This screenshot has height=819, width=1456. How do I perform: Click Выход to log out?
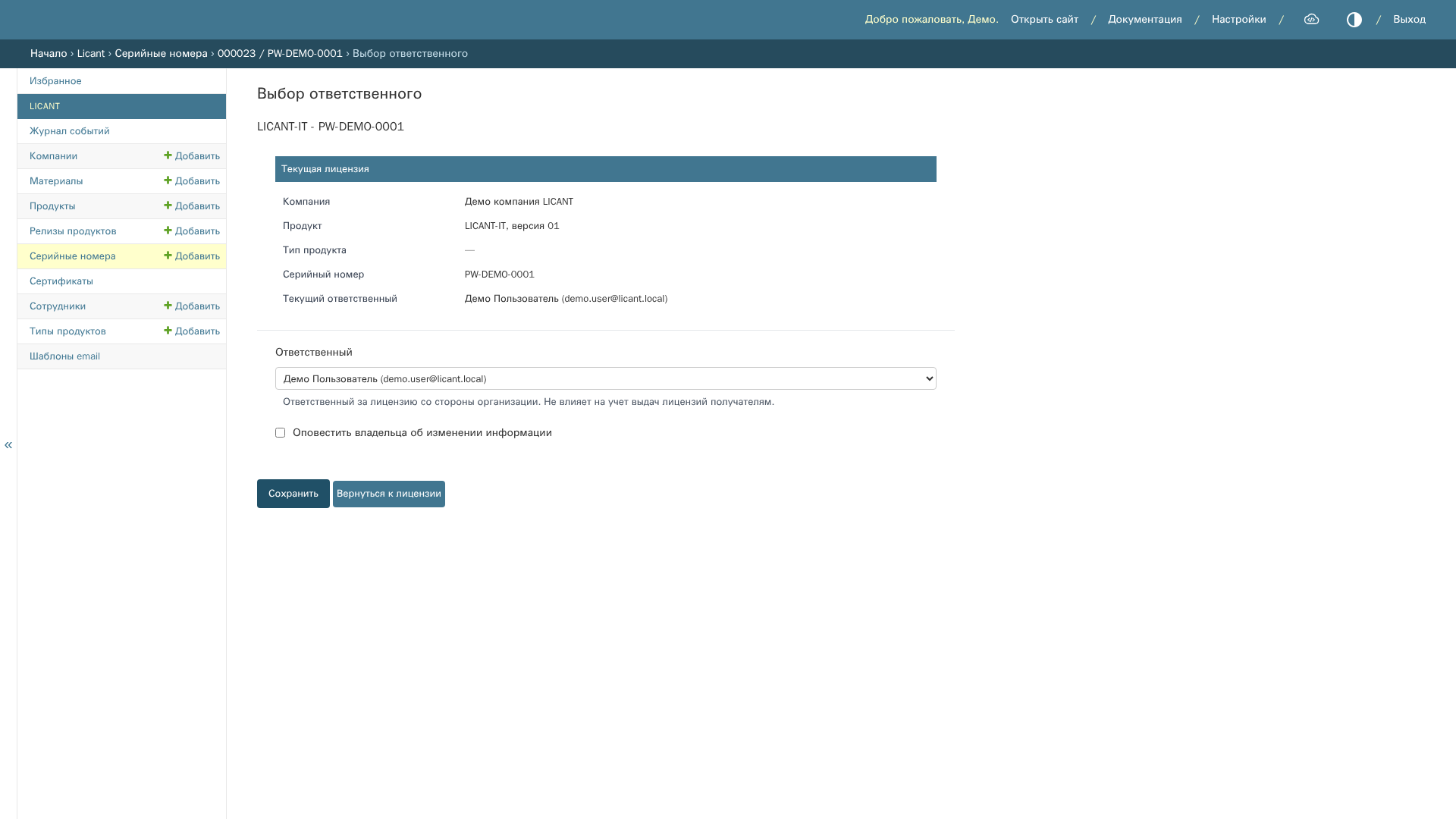click(x=1409, y=20)
